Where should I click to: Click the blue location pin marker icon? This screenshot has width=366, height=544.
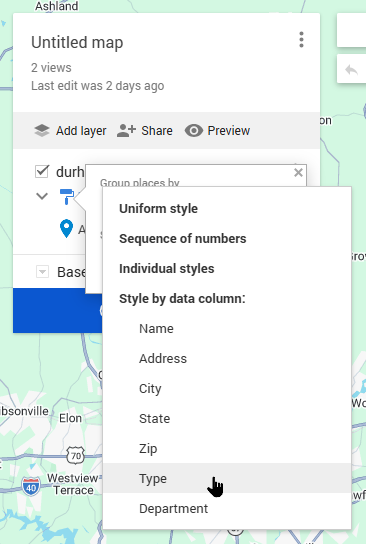[66, 229]
